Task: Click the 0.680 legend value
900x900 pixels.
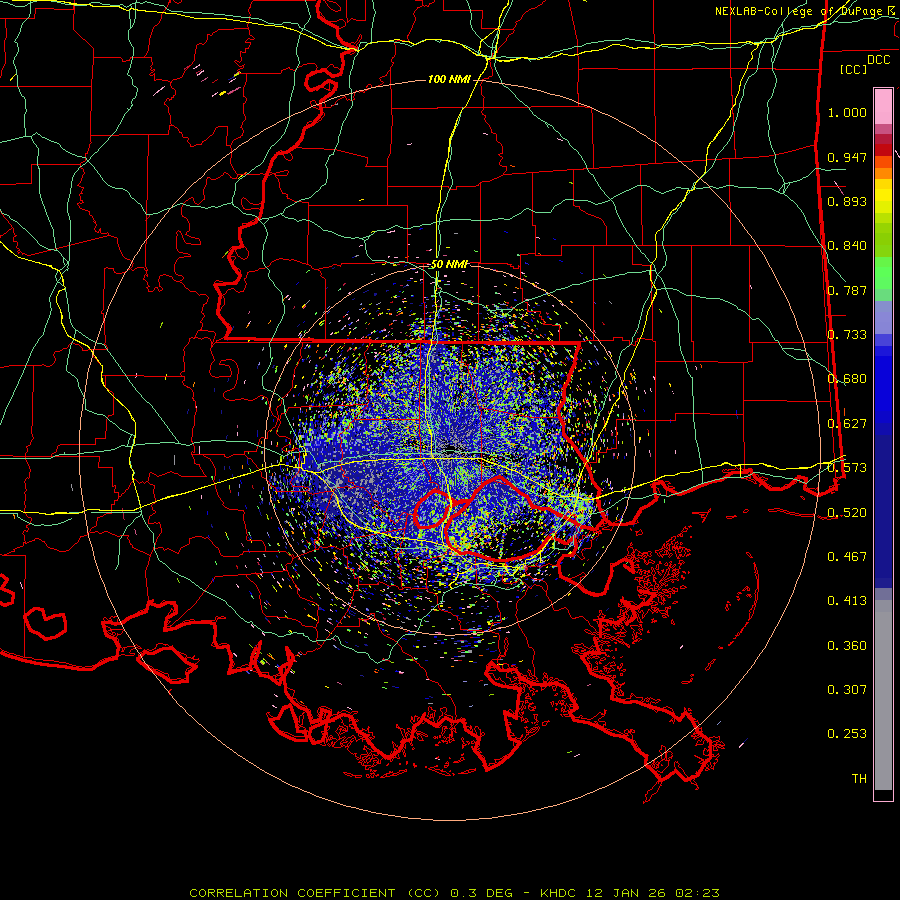Action: coord(847,379)
